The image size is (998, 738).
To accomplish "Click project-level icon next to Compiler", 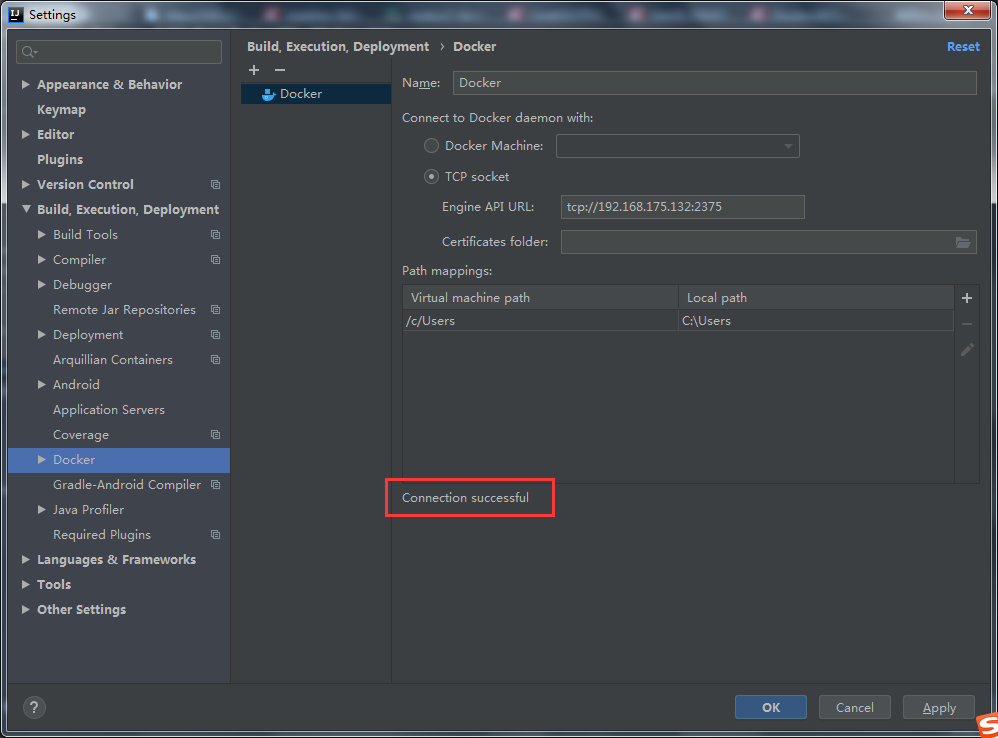I will coord(216,260).
